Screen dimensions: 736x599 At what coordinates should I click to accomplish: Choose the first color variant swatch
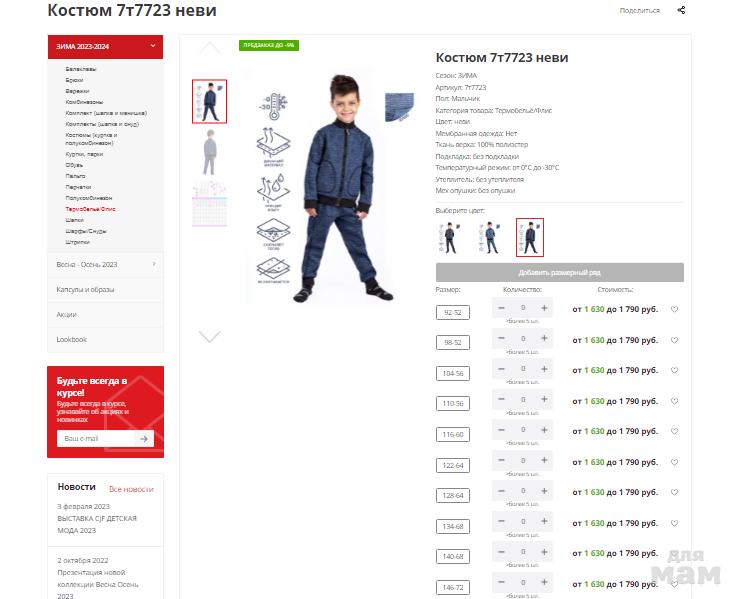click(450, 238)
